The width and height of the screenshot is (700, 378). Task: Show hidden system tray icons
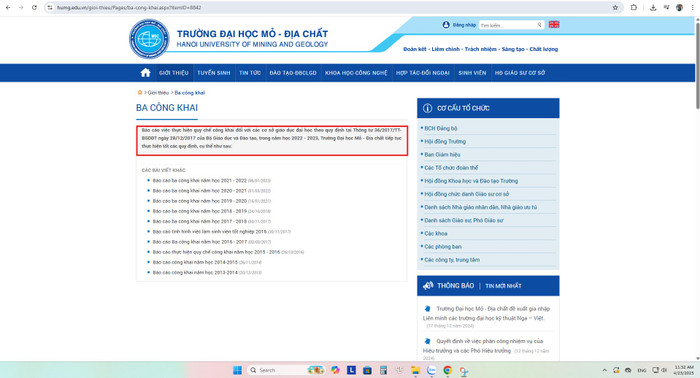(x=604, y=370)
